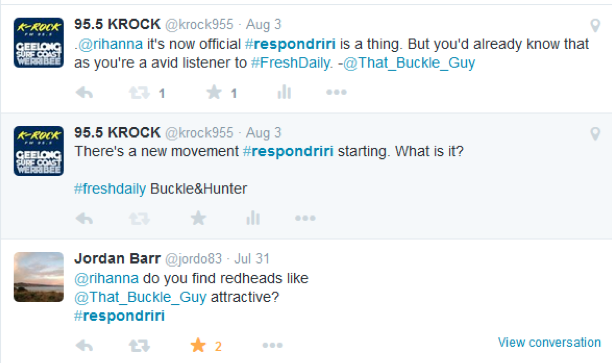
Task: Favorite the first KROCK tweet with star
Action: (214, 93)
